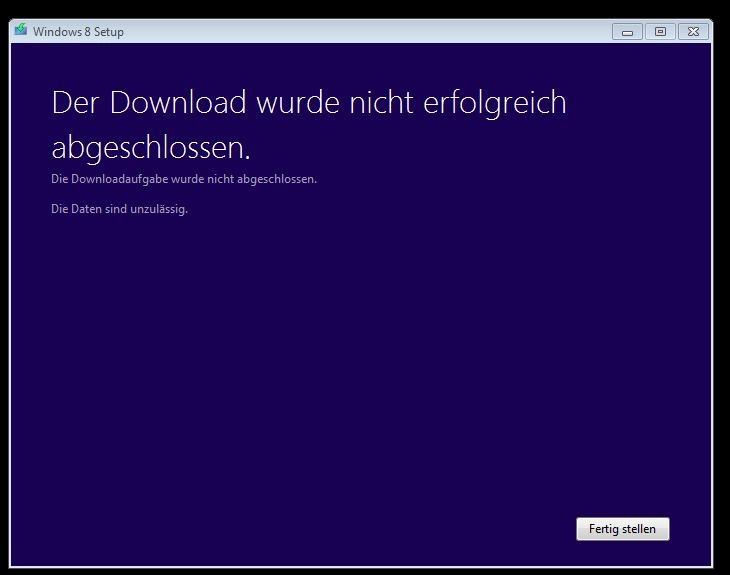Click text 'Die Daten sind unzulässig.'
The width and height of the screenshot is (730, 575).
click(x=120, y=209)
